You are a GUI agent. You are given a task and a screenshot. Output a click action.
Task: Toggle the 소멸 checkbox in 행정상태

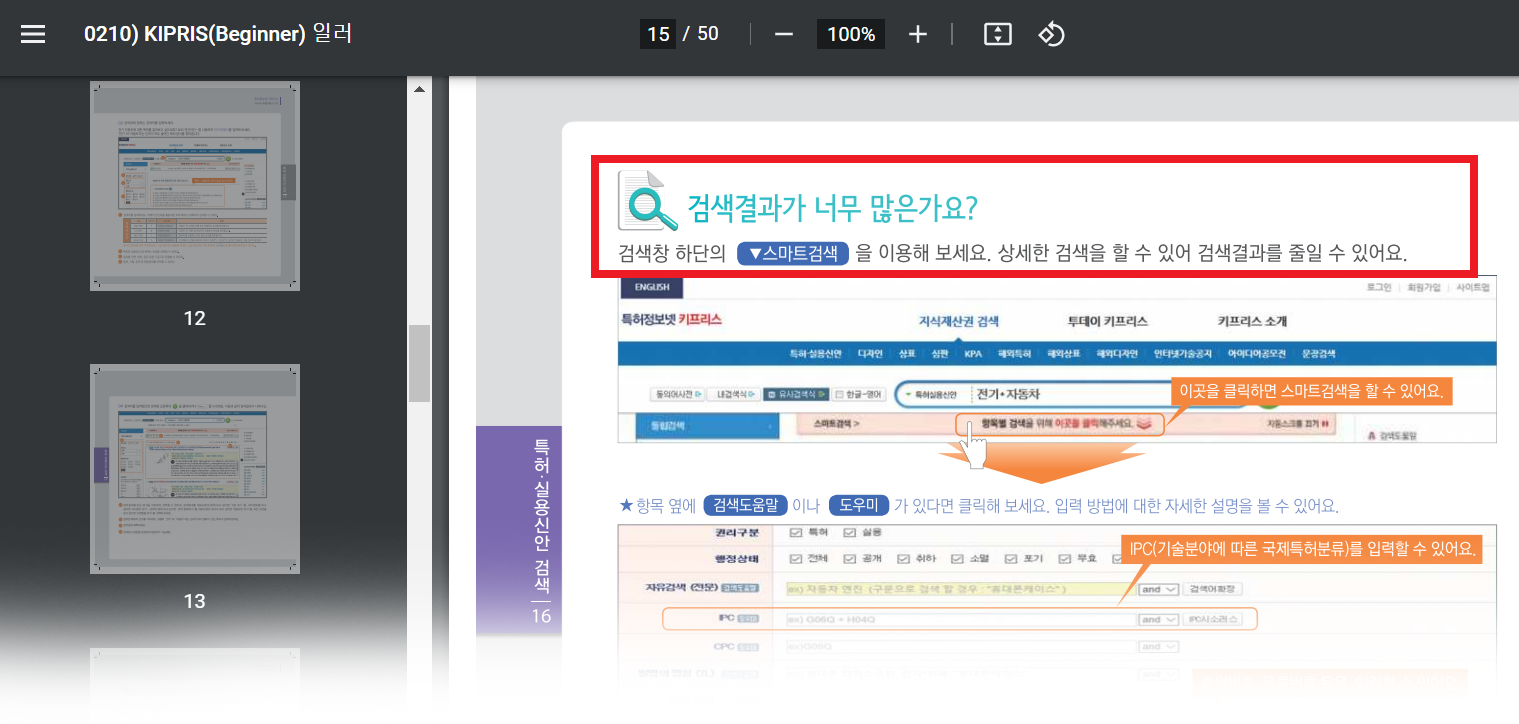(x=957, y=559)
